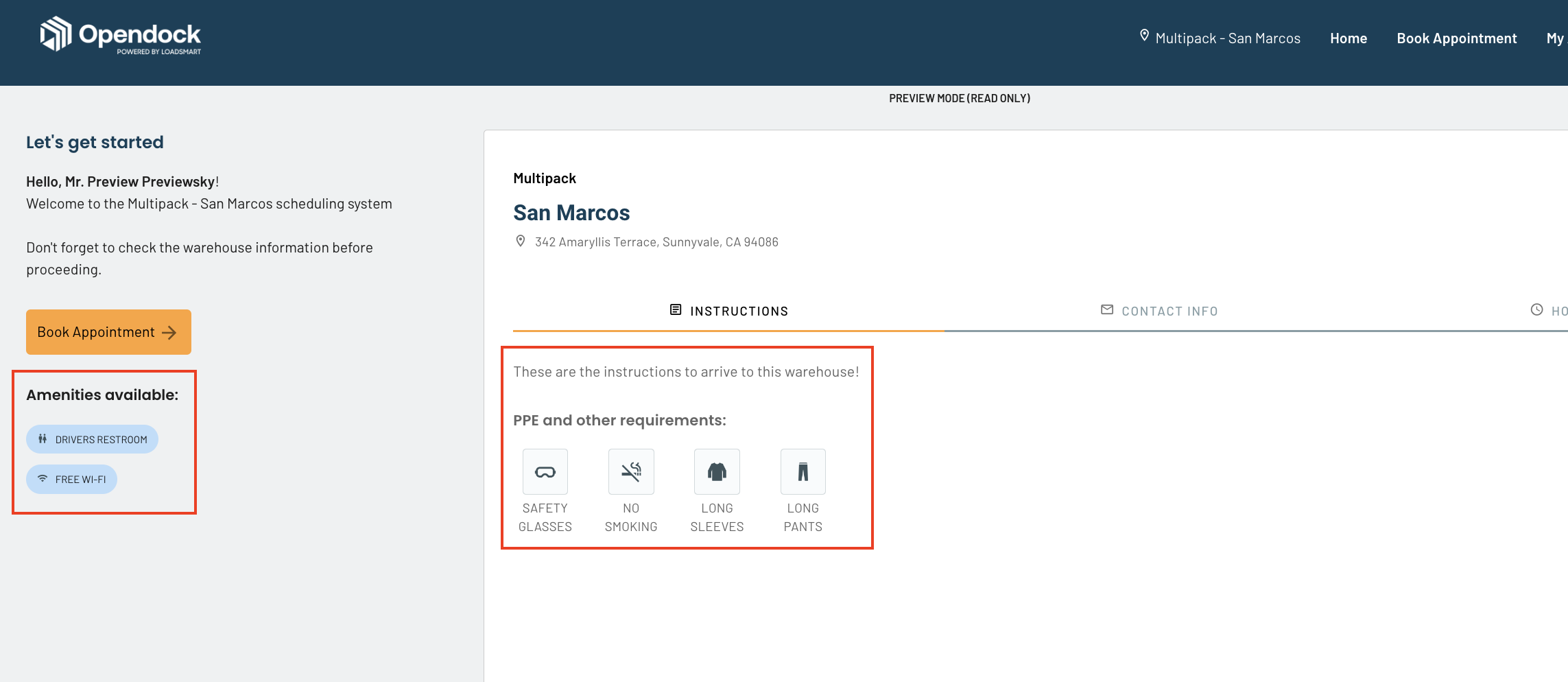Click the Opendock logo icon
The image size is (1568, 682).
tap(56, 34)
